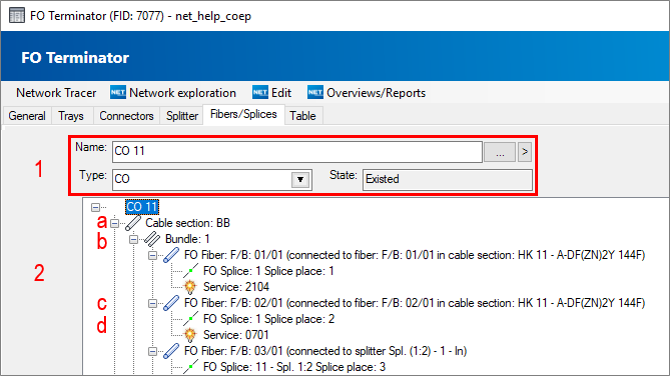
Task: Click the bundle icon of Bundle: 1
Action: [x=152, y=239]
